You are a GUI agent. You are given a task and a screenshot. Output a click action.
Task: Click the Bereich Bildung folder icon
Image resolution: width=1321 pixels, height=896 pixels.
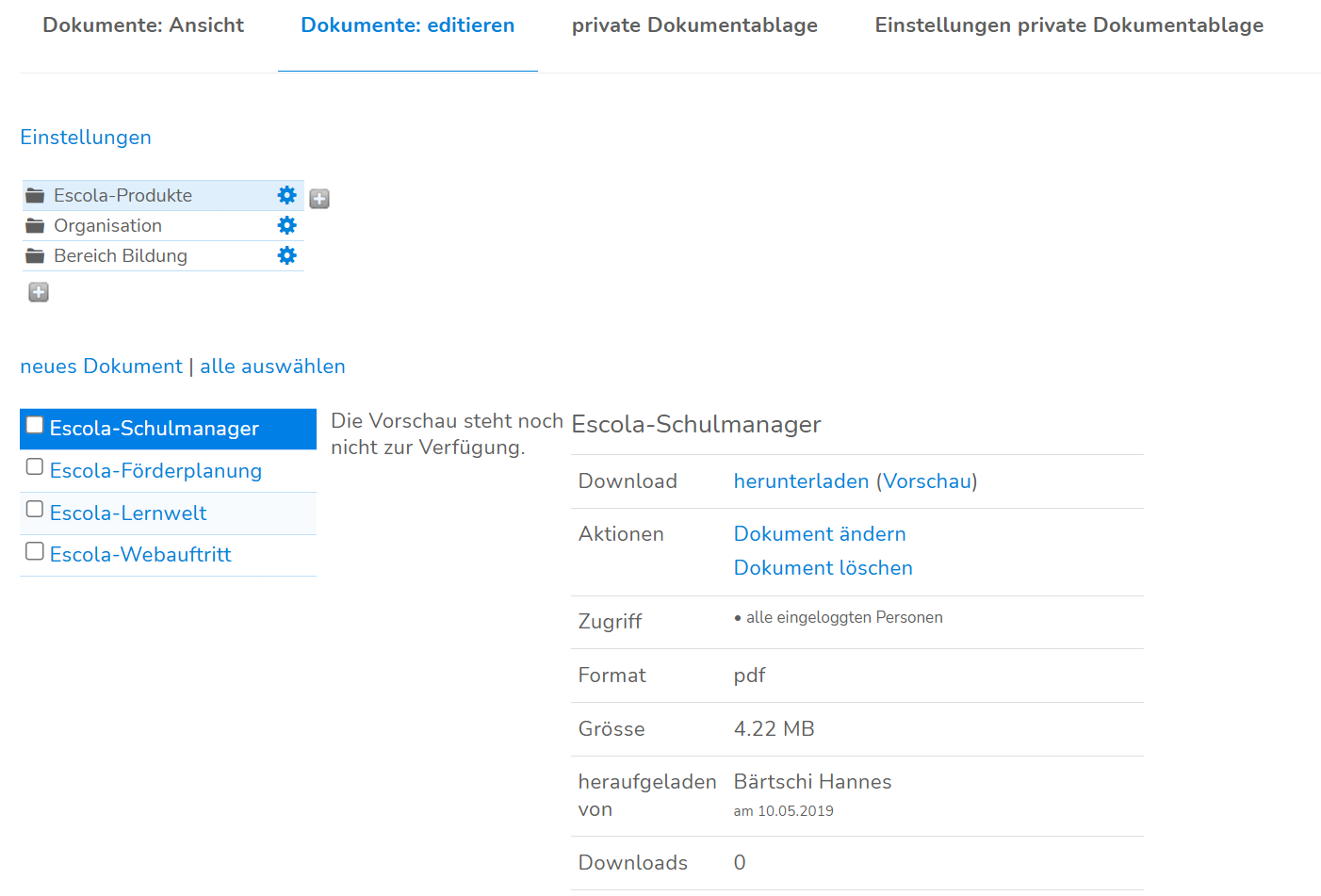click(x=35, y=255)
